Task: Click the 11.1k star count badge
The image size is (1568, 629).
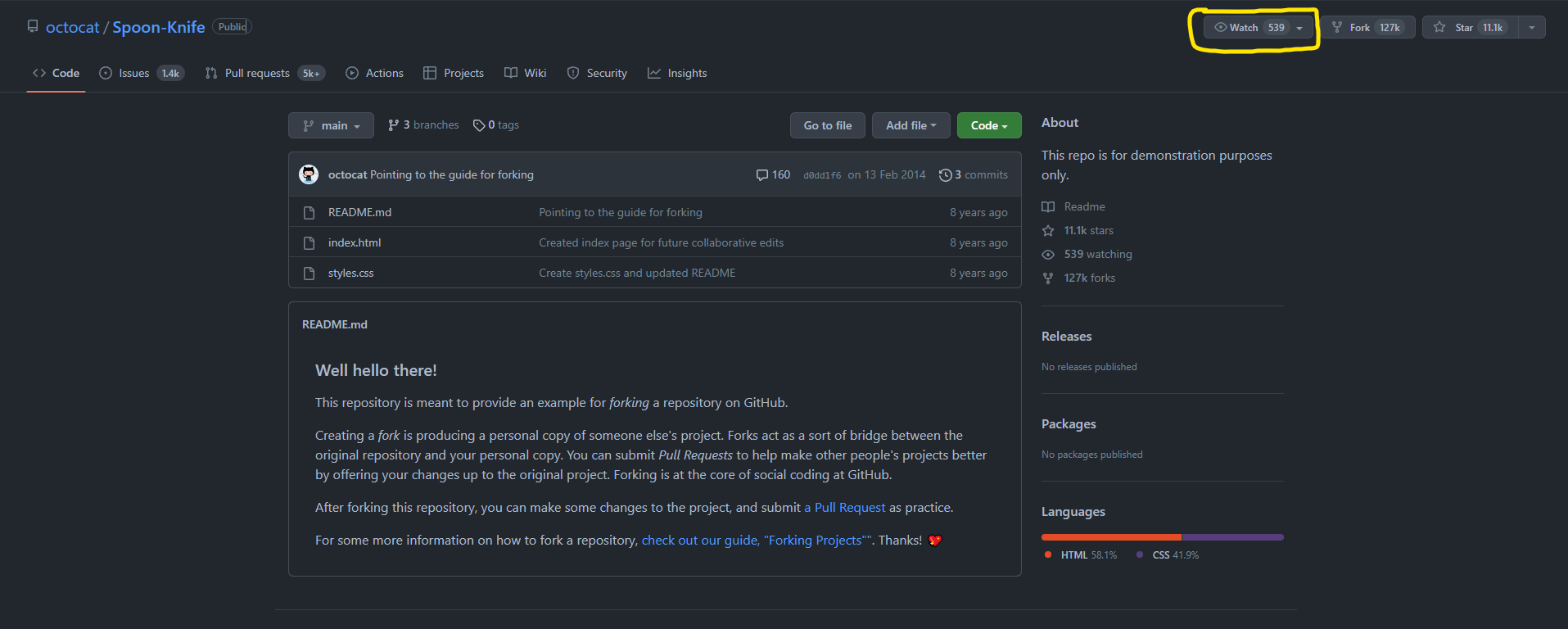Action: click(x=1493, y=28)
